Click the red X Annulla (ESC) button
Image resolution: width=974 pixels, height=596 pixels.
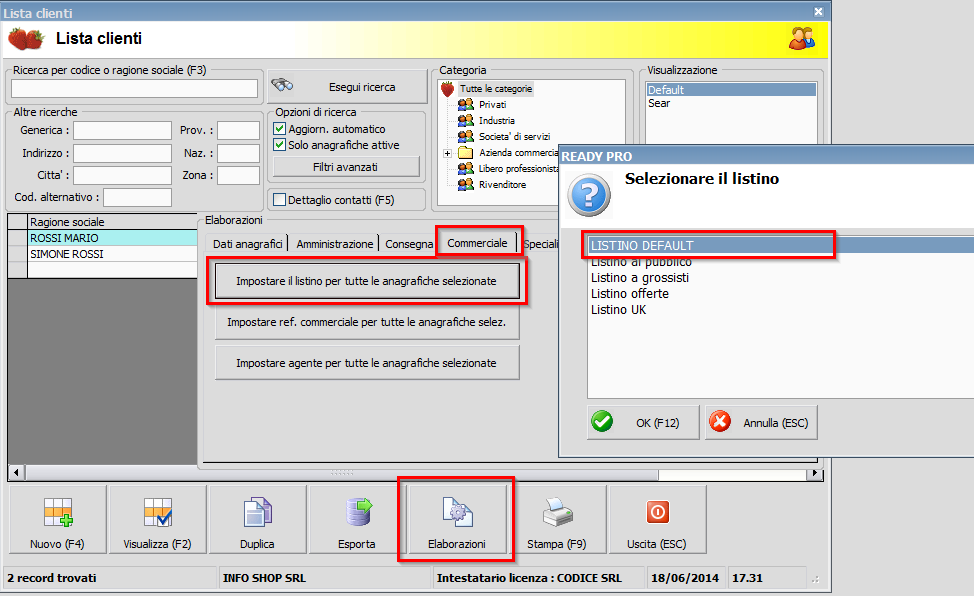click(x=761, y=423)
